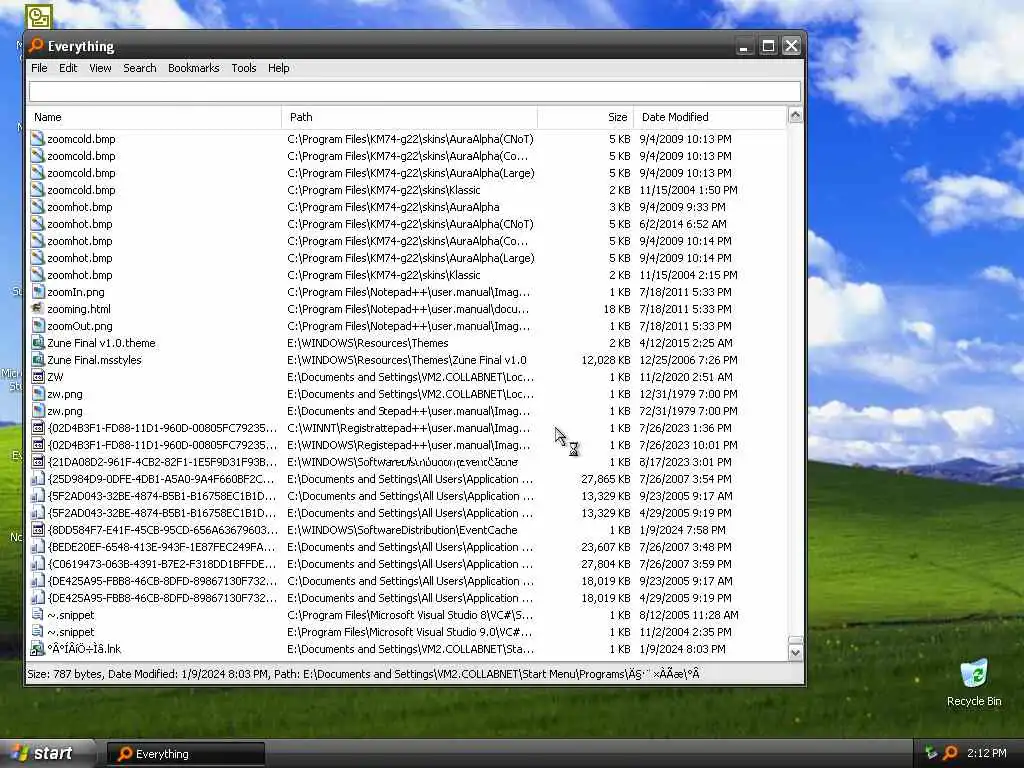Select the zoomOut.png file name

tap(80, 326)
